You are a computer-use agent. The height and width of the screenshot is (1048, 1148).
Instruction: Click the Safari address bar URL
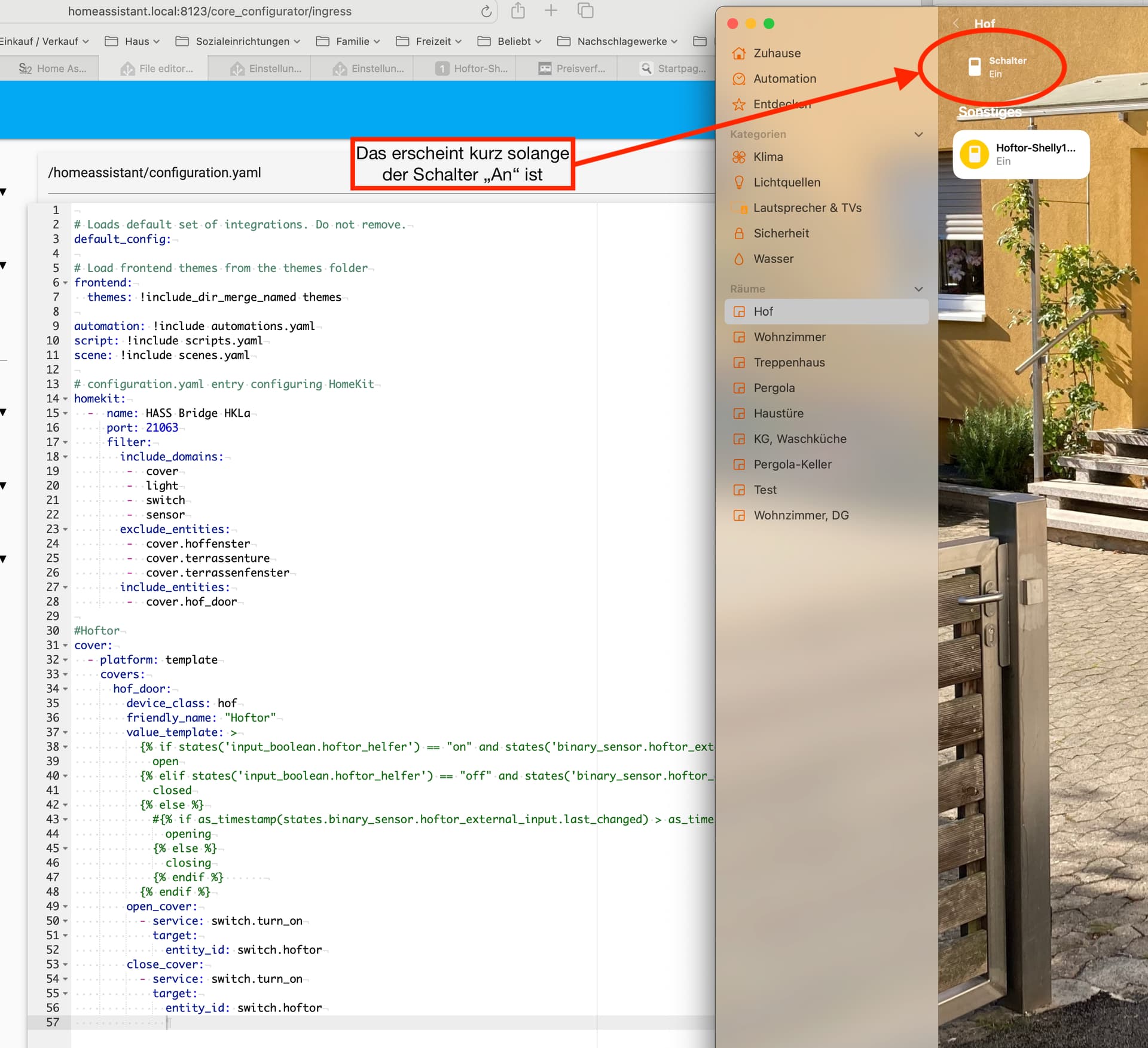pos(209,11)
